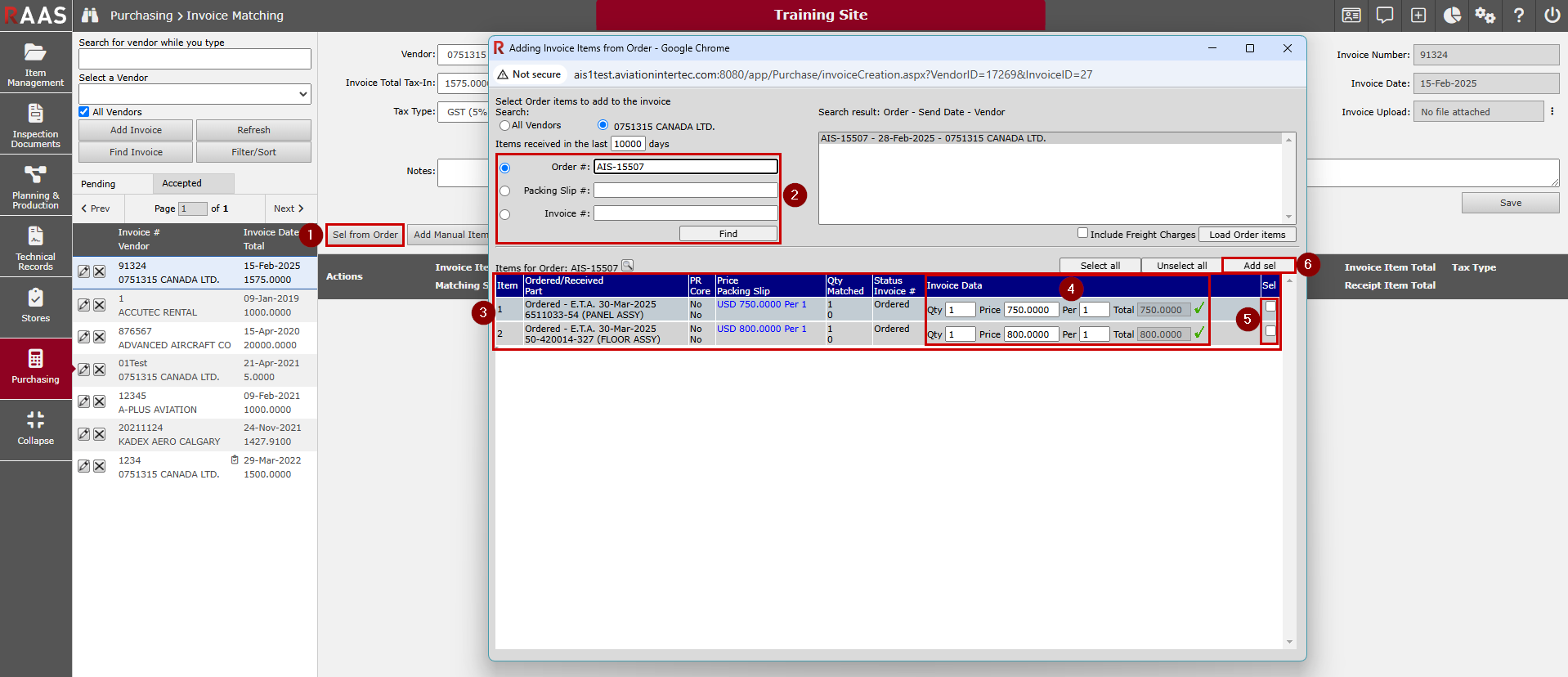
Task: Click the Order # text field
Action: coord(685,167)
